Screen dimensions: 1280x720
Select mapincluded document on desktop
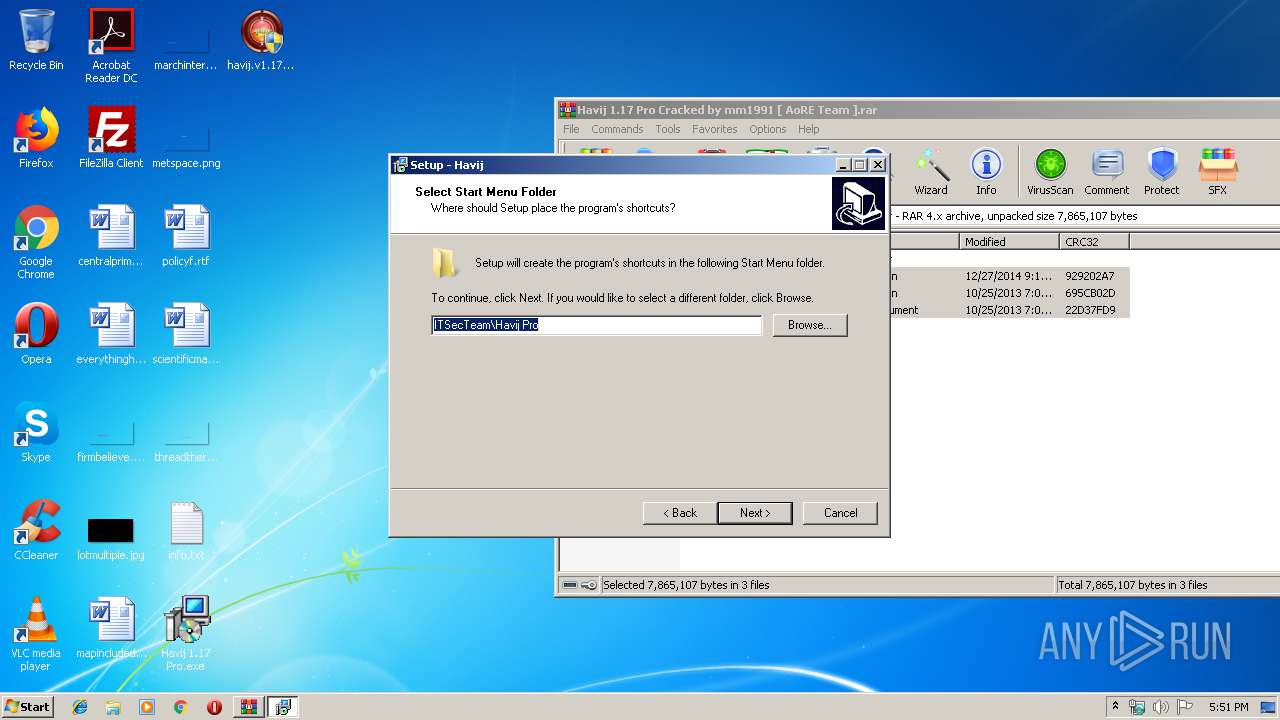(111, 628)
